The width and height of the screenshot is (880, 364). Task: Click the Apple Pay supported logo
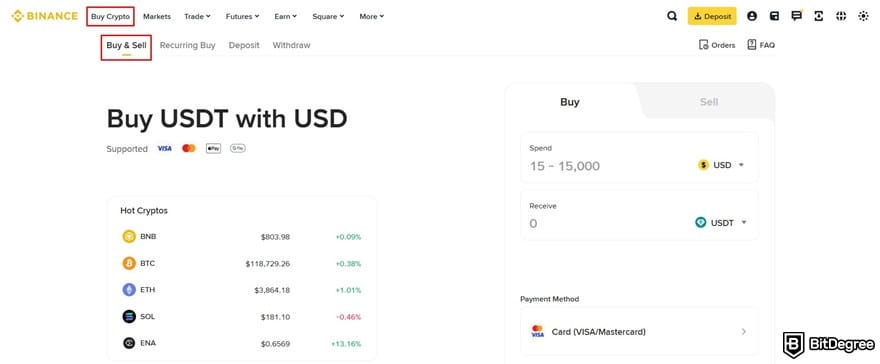[x=213, y=149]
